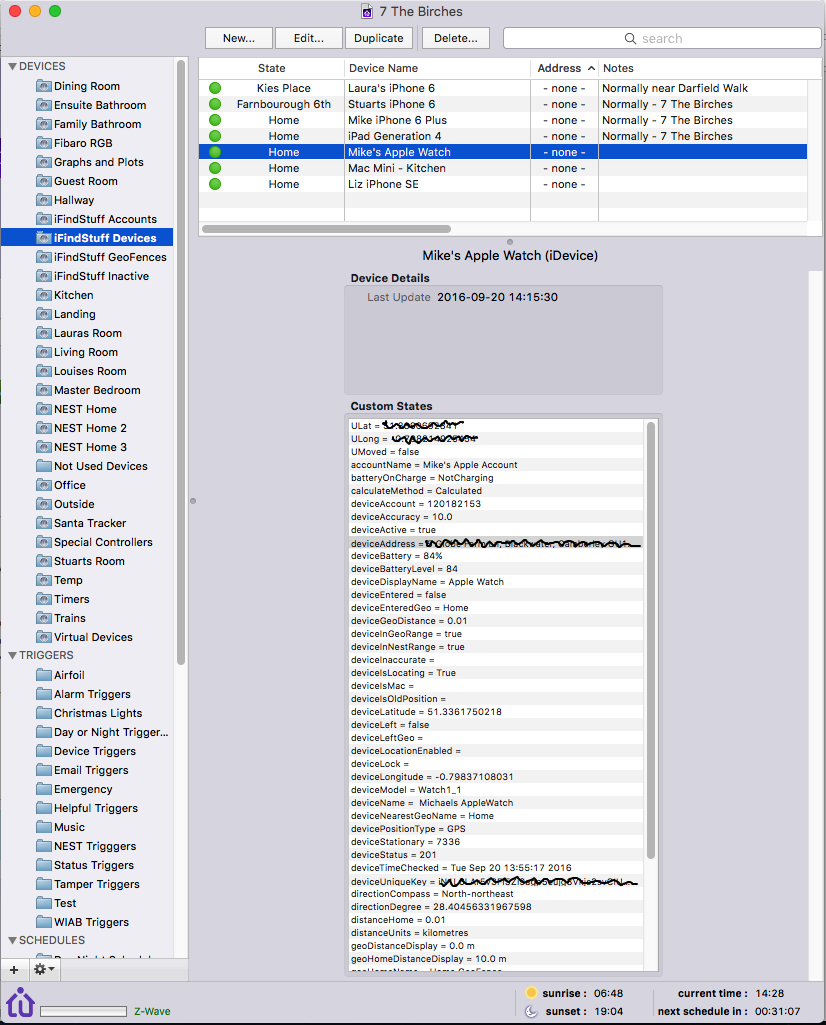
Task: Click the Edit... button
Action: (x=308, y=38)
